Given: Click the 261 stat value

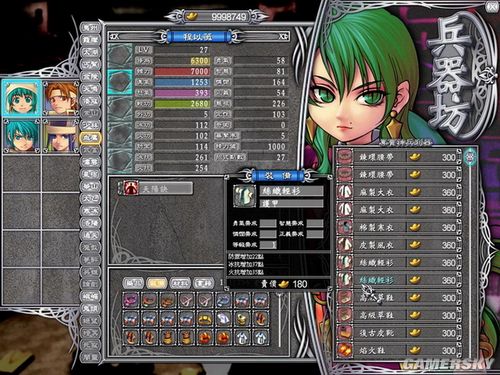Looking at the screenshot, I should tap(201, 157).
